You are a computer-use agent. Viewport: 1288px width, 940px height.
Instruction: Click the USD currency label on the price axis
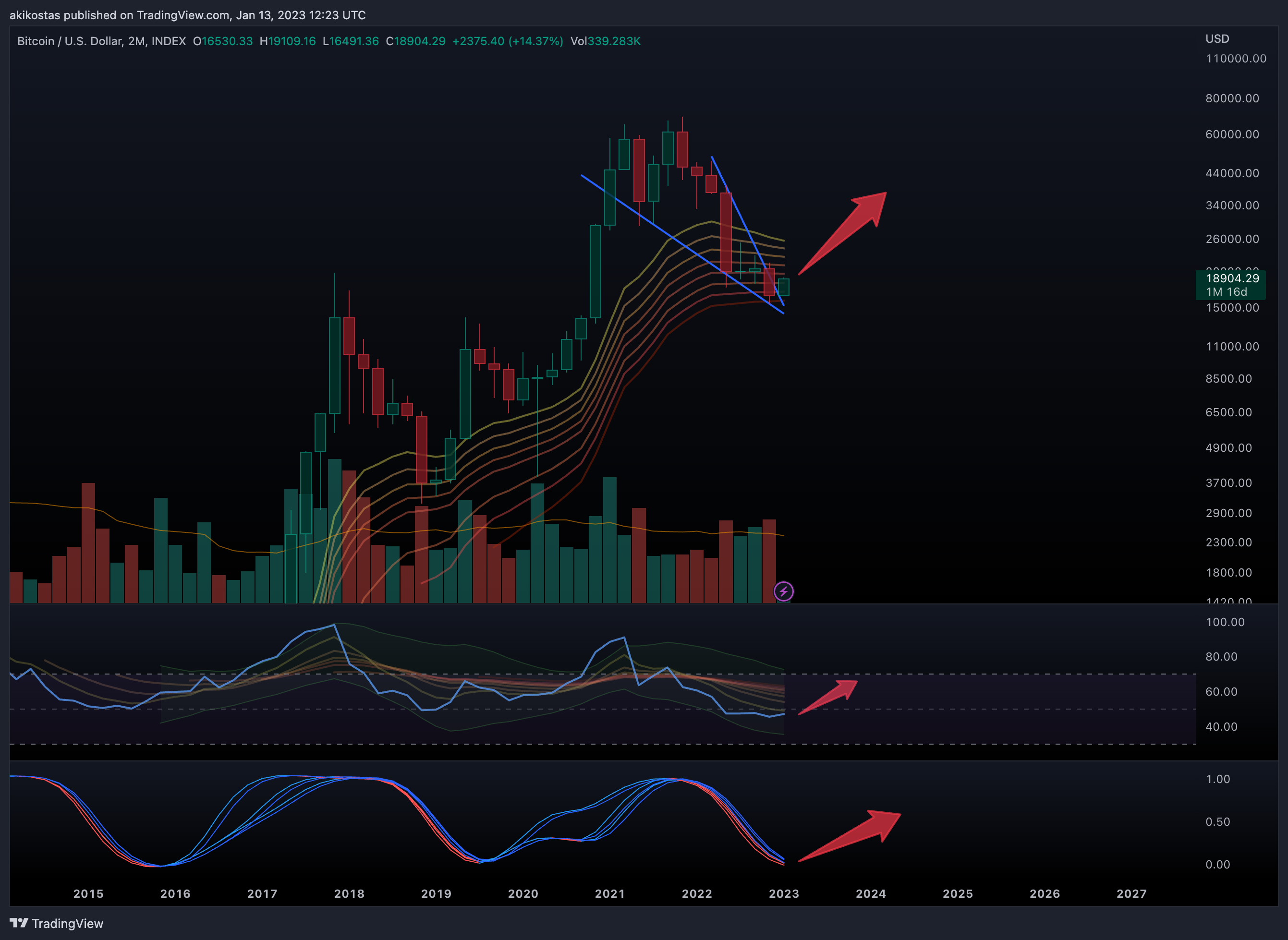coord(1217,39)
